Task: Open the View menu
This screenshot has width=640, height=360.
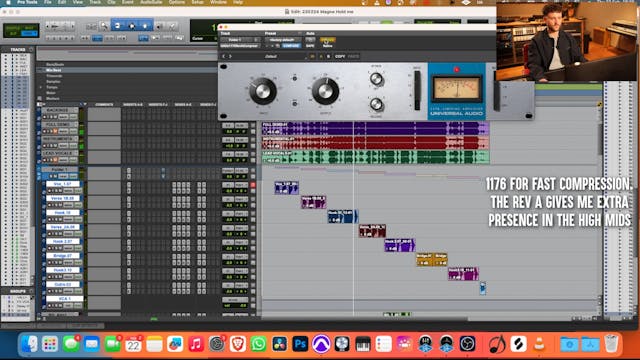Action: coord(77,2)
